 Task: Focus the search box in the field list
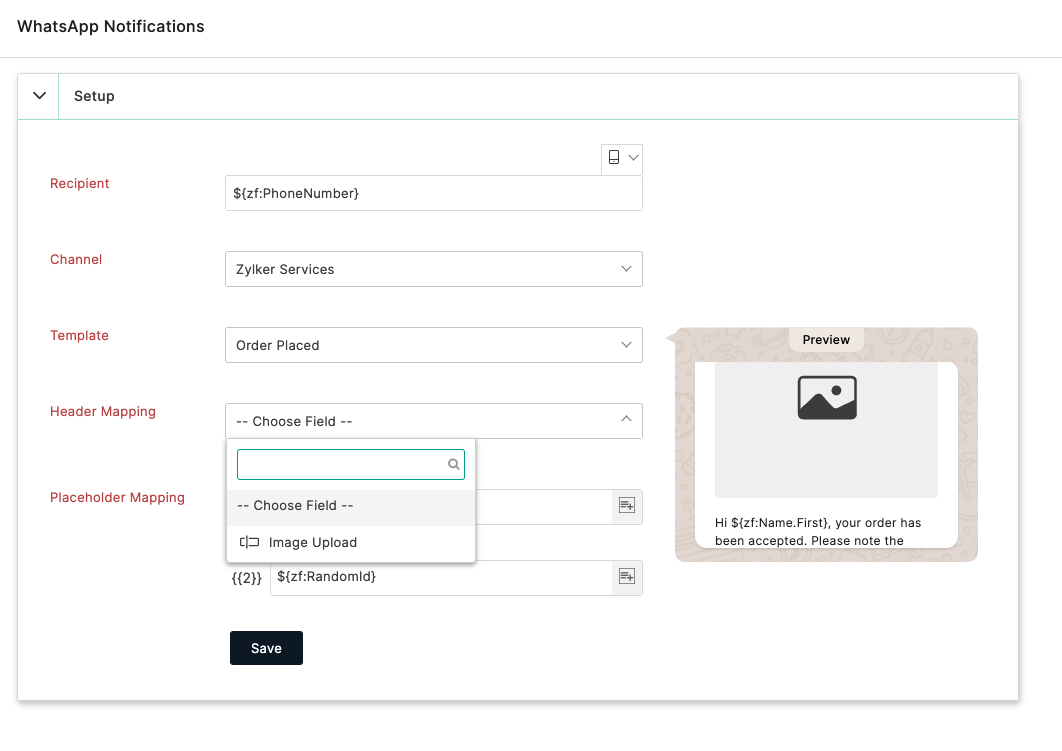pos(340,464)
